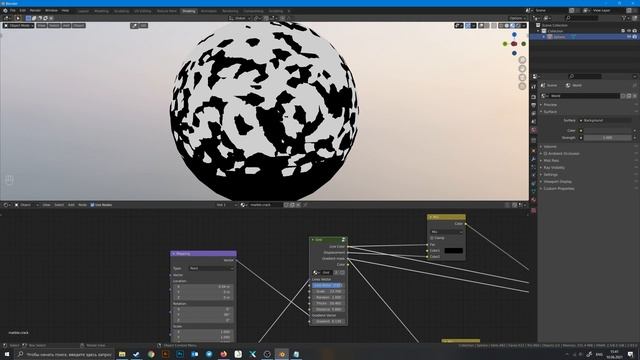Hide the Sphere with its eye icon

629,37
